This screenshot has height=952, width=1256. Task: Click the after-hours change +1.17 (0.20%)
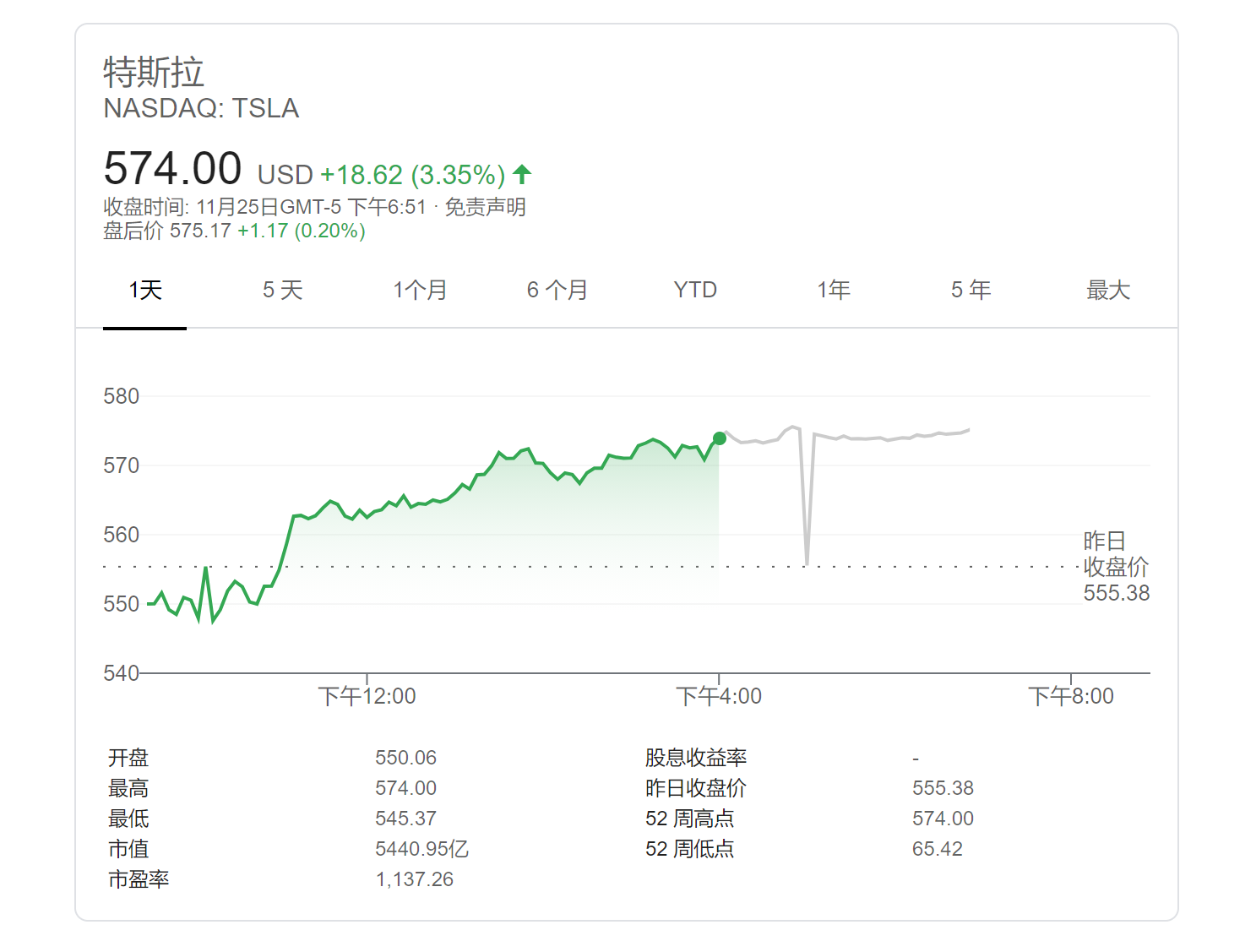click(302, 231)
